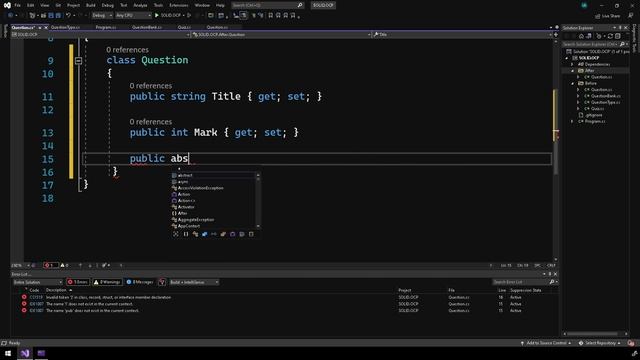Close the active Question.cs tab
640x360 pixels.
click(46, 27)
